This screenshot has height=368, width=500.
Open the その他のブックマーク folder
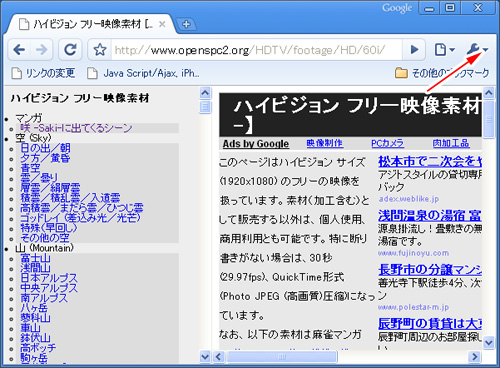tap(442, 73)
